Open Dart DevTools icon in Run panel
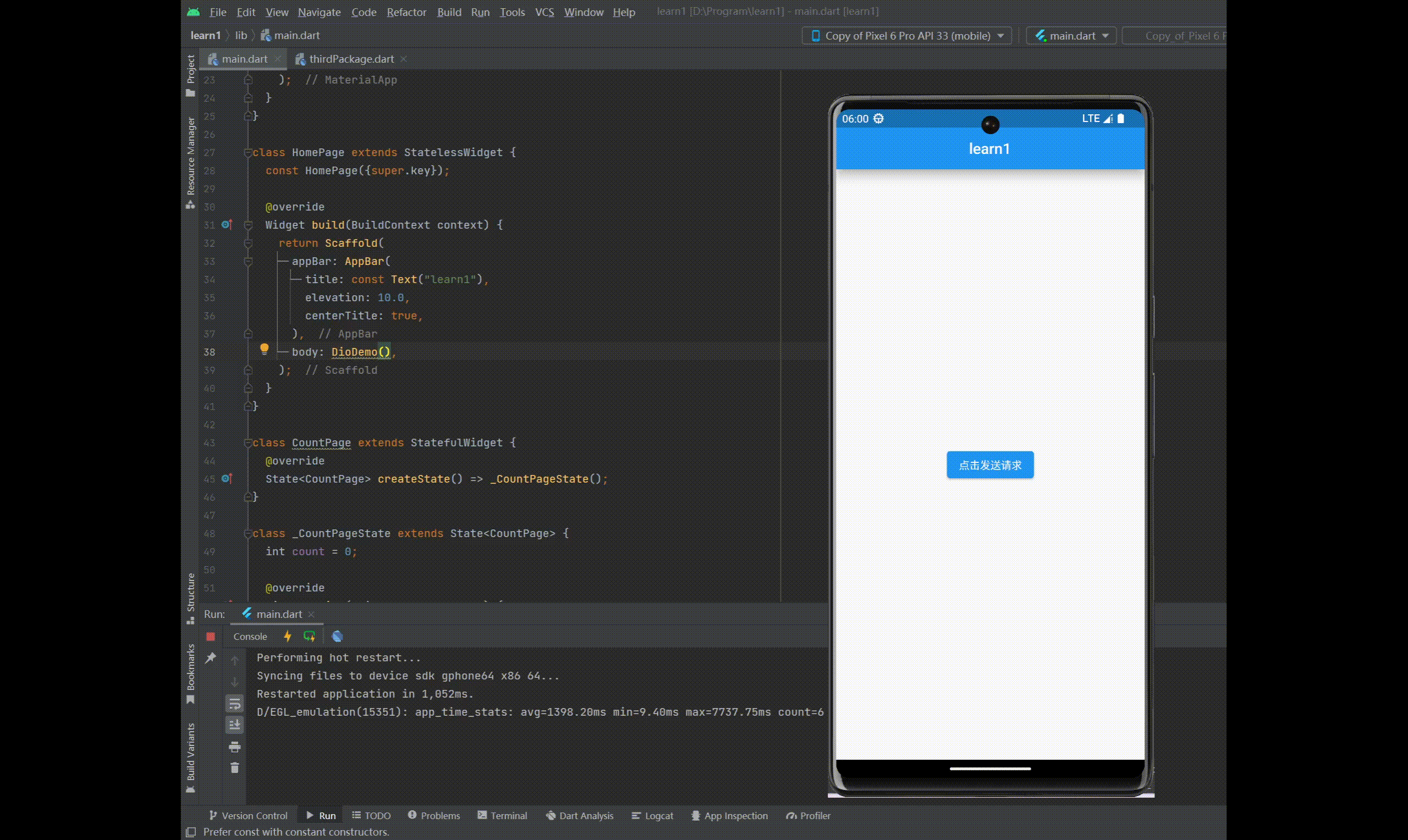This screenshot has height=840, width=1408. 337,636
